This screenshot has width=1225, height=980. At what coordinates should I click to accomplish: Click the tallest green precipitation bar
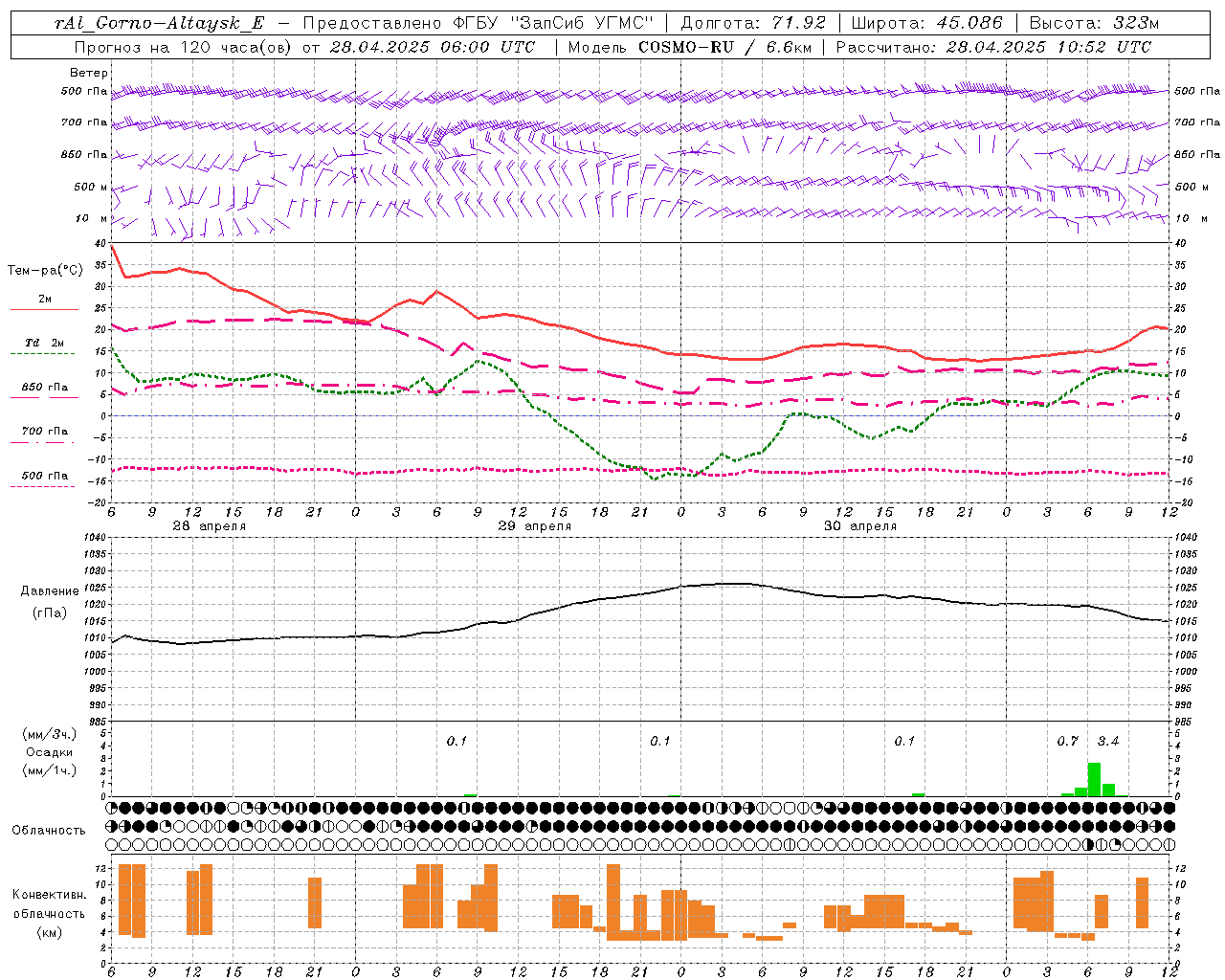coord(1095,779)
